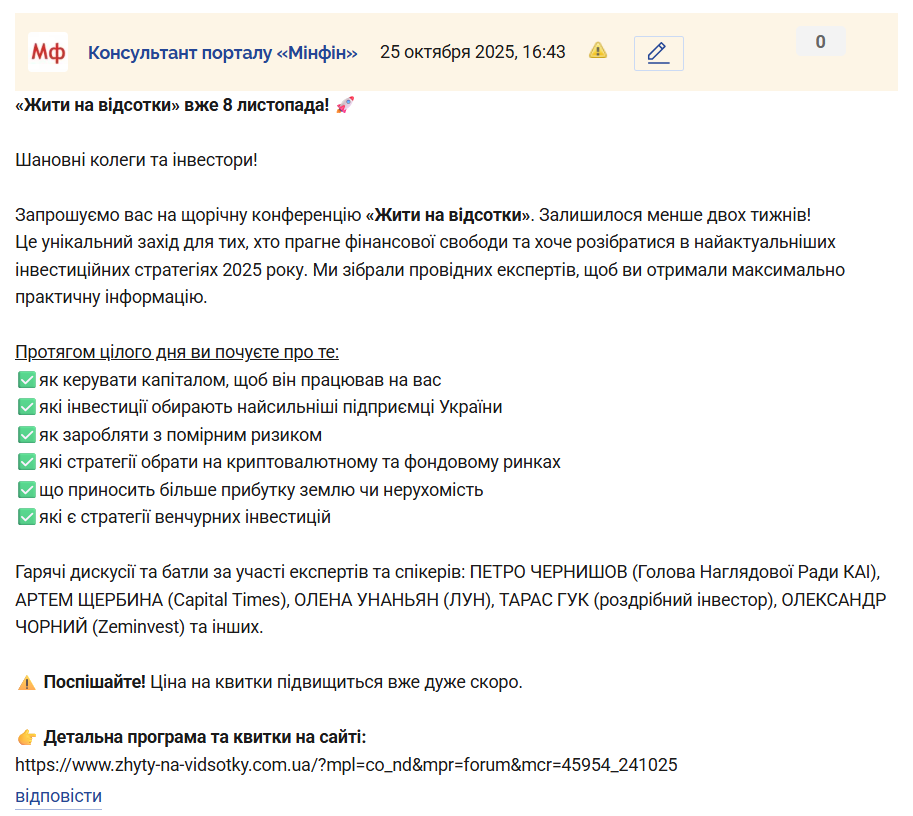
Task: Click the checkmark beside the криптовалютному та фондовому line
Action: click(x=27, y=463)
